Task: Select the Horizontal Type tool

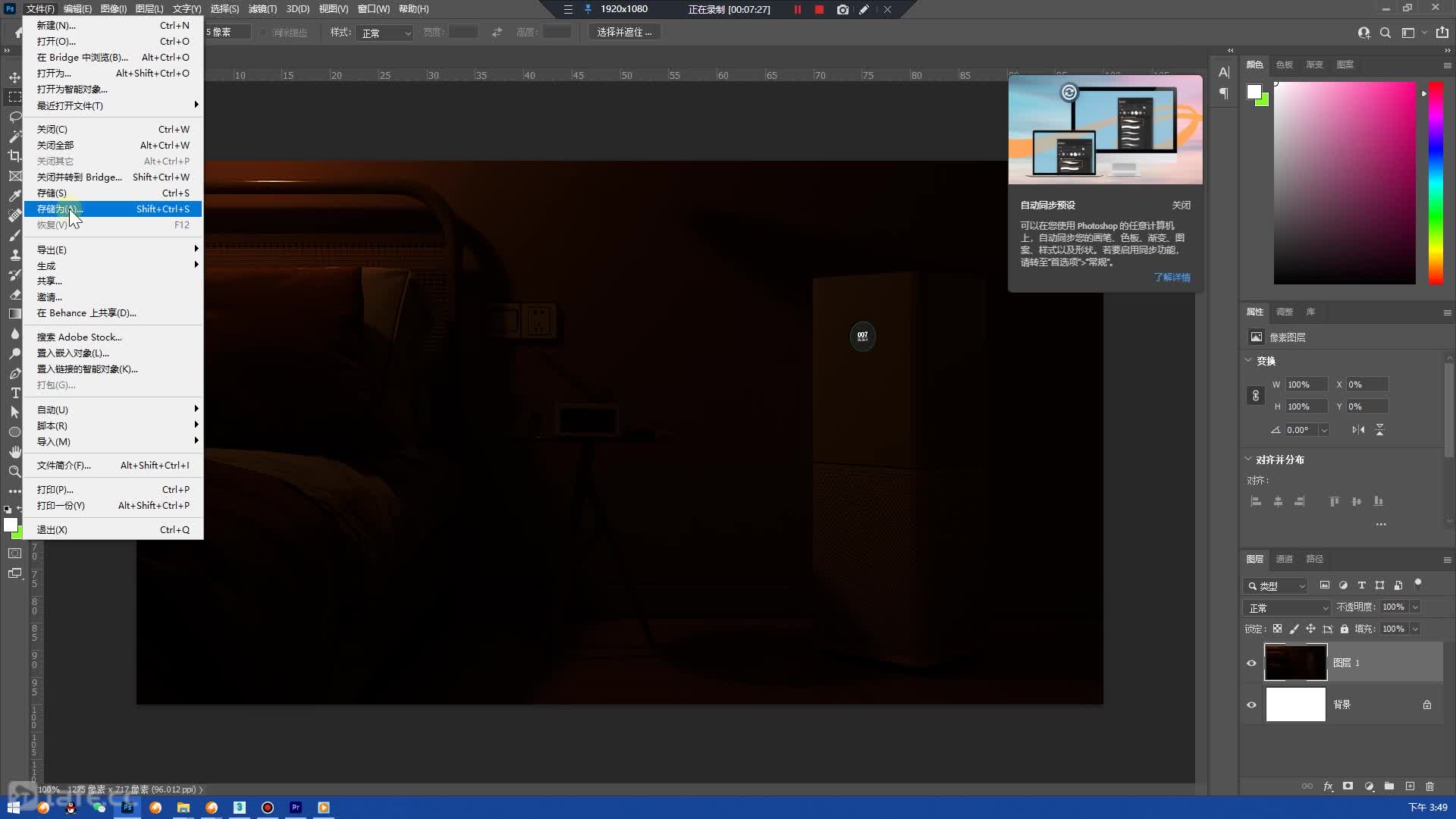Action: [14, 393]
